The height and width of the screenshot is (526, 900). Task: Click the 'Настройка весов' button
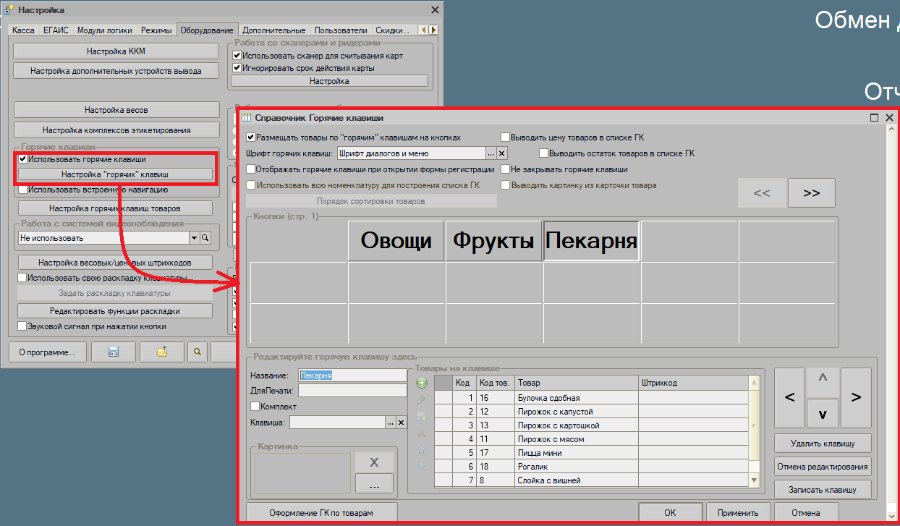pyautogui.click(x=116, y=110)
